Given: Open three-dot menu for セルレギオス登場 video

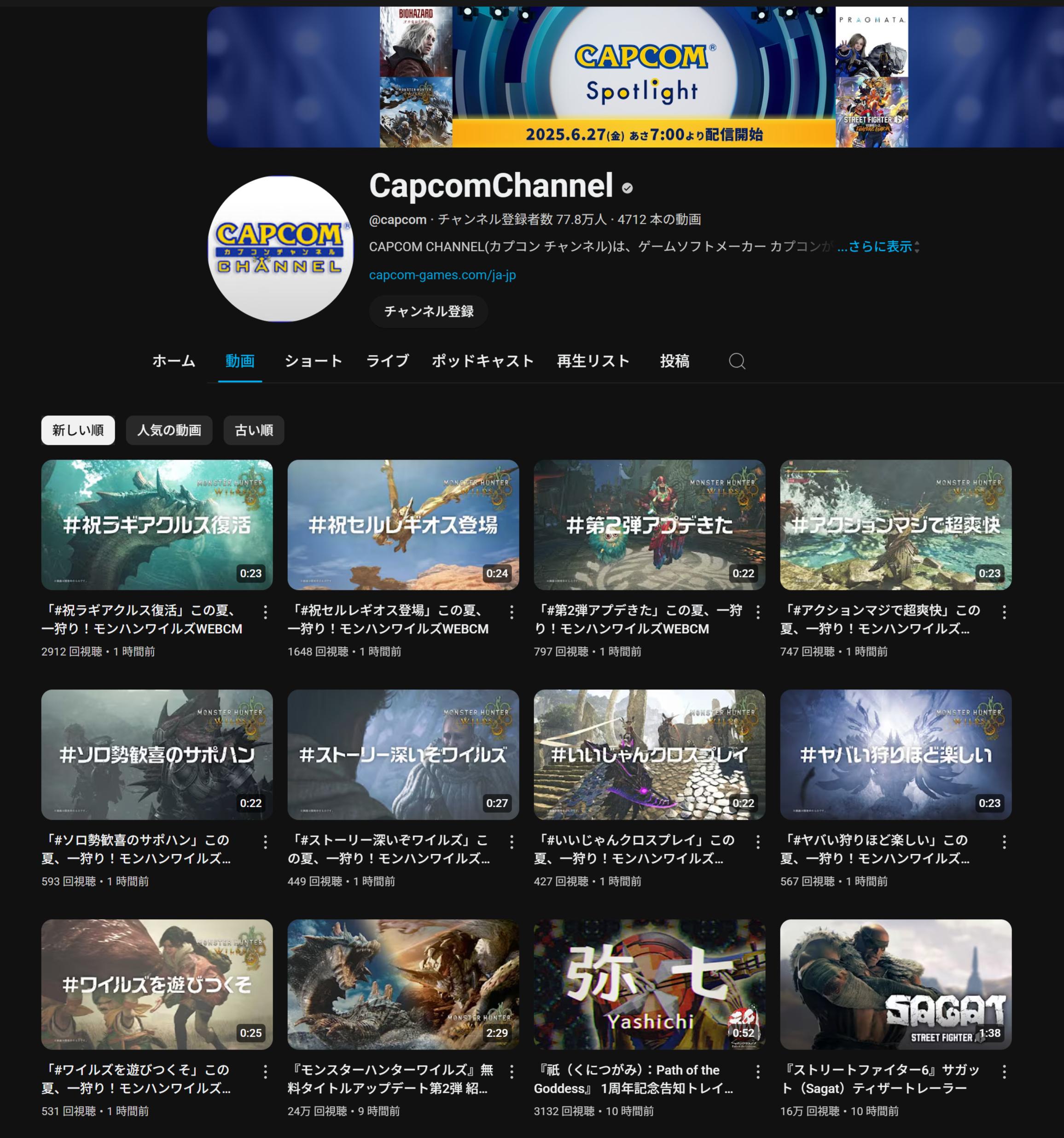Looking at the screenshot, I should tap(511, 612).
